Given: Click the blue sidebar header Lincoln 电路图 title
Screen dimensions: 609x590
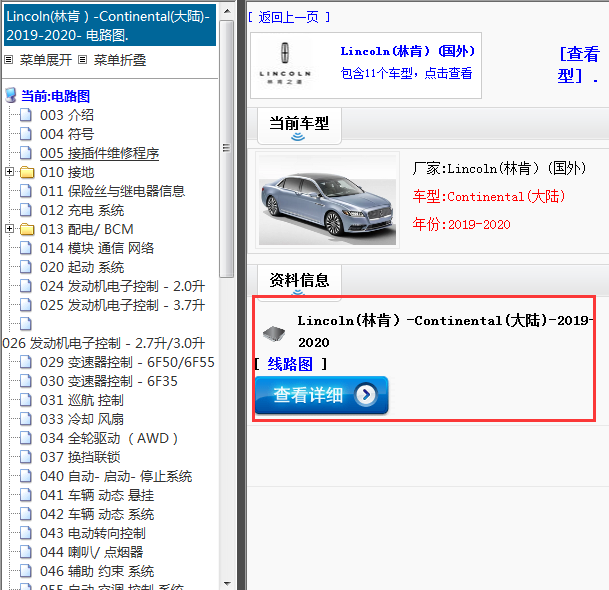Looking at the screenshot, I should pyautogui.click(x=110, y=26).
